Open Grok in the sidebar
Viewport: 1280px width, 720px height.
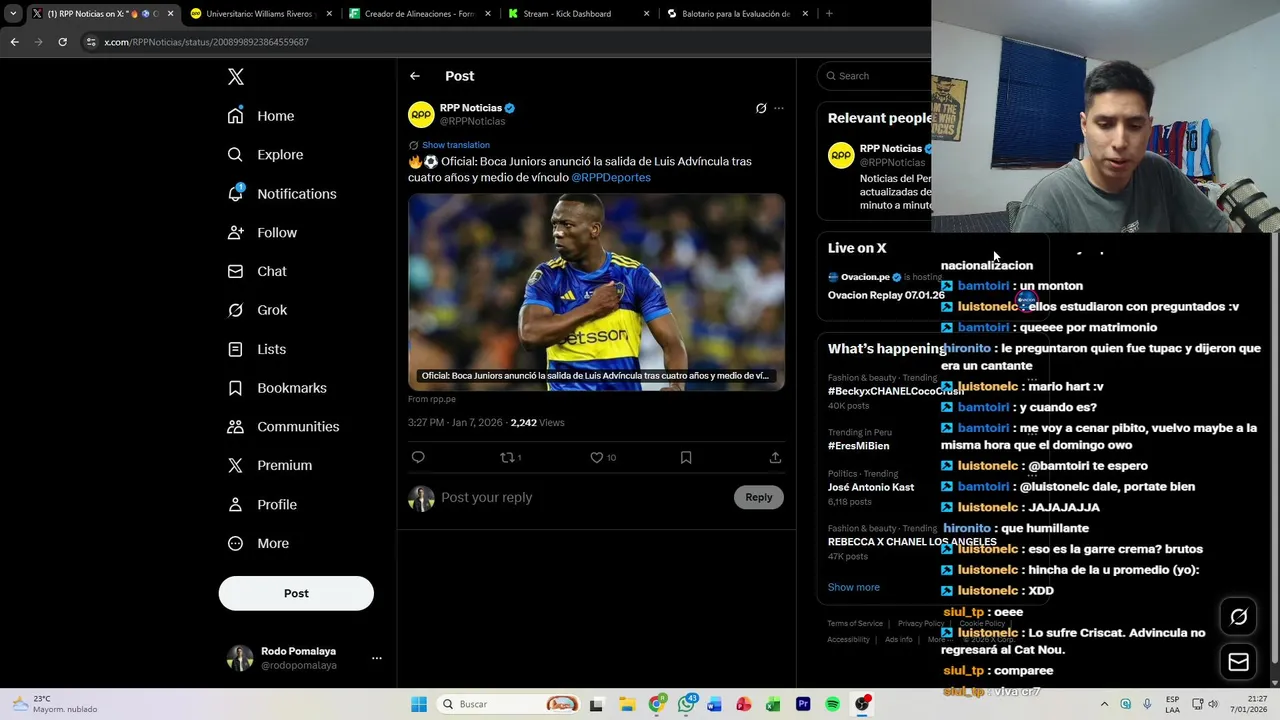(x=257, y=310)
